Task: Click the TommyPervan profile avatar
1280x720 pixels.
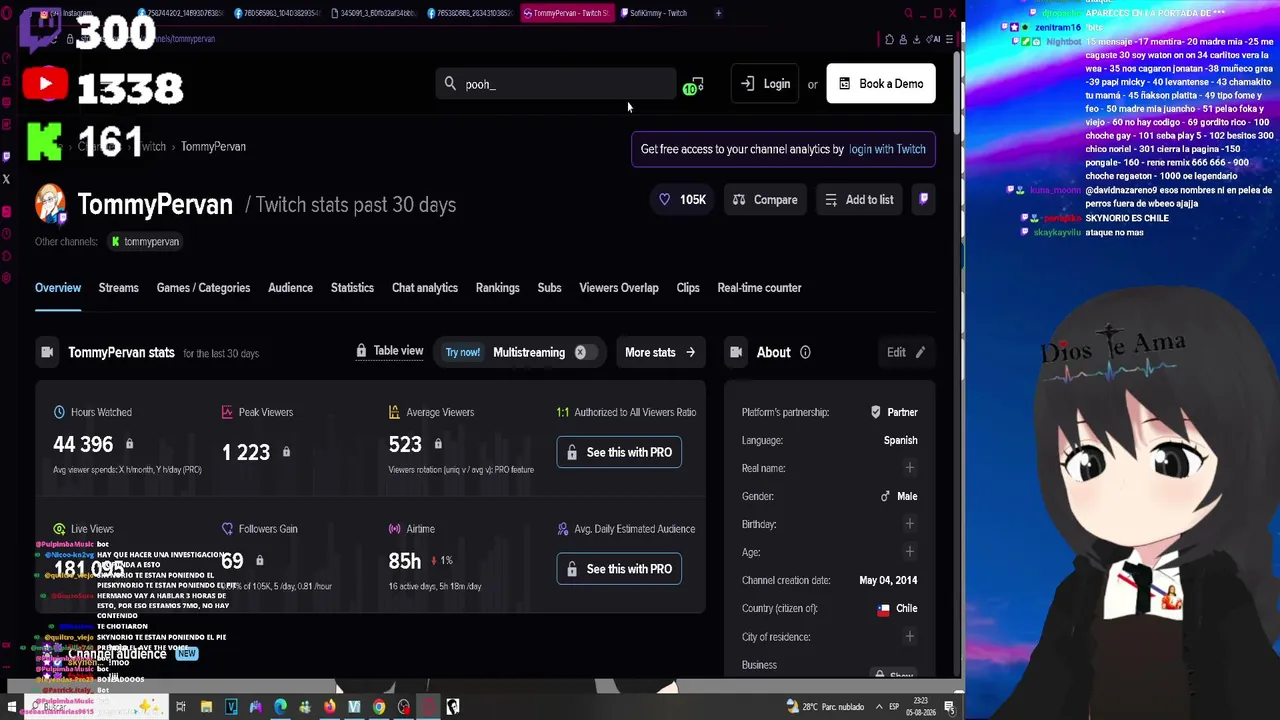Action: pos(50,204)
